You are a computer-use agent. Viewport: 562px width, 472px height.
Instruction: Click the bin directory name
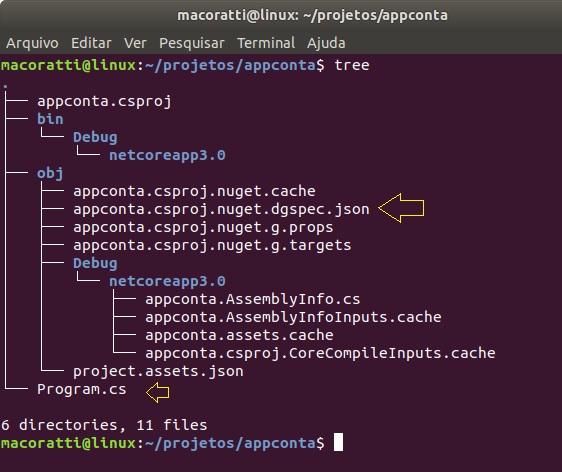pos(50,119)
